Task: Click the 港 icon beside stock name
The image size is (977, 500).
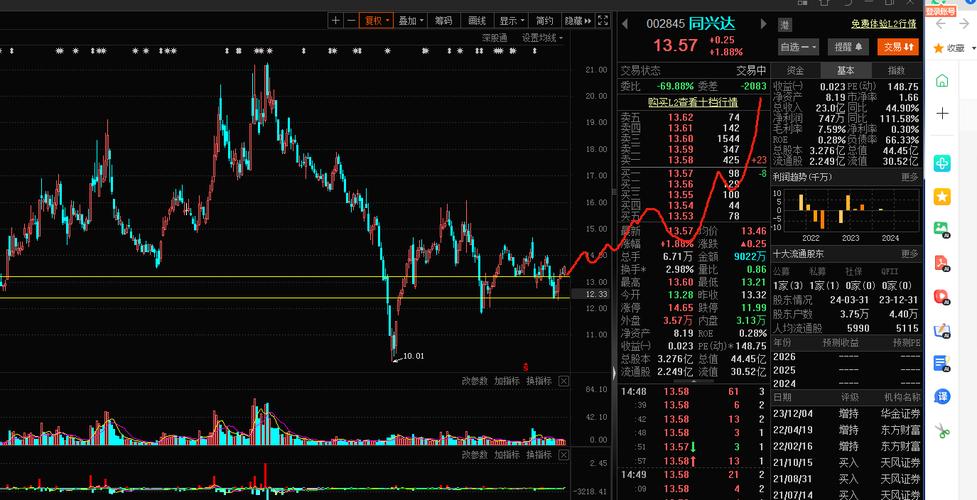Action: [785, 24]
